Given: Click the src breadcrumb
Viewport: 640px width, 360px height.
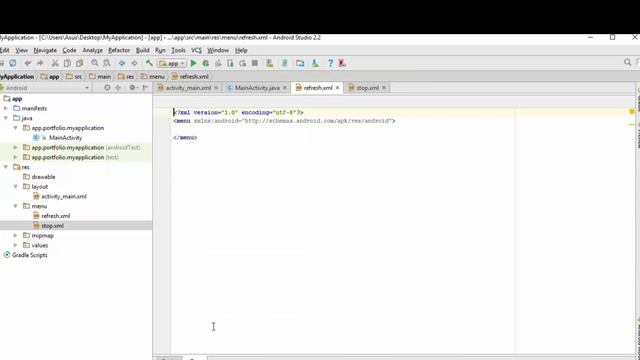Looking at the screenshot, I should pos(74,76).
